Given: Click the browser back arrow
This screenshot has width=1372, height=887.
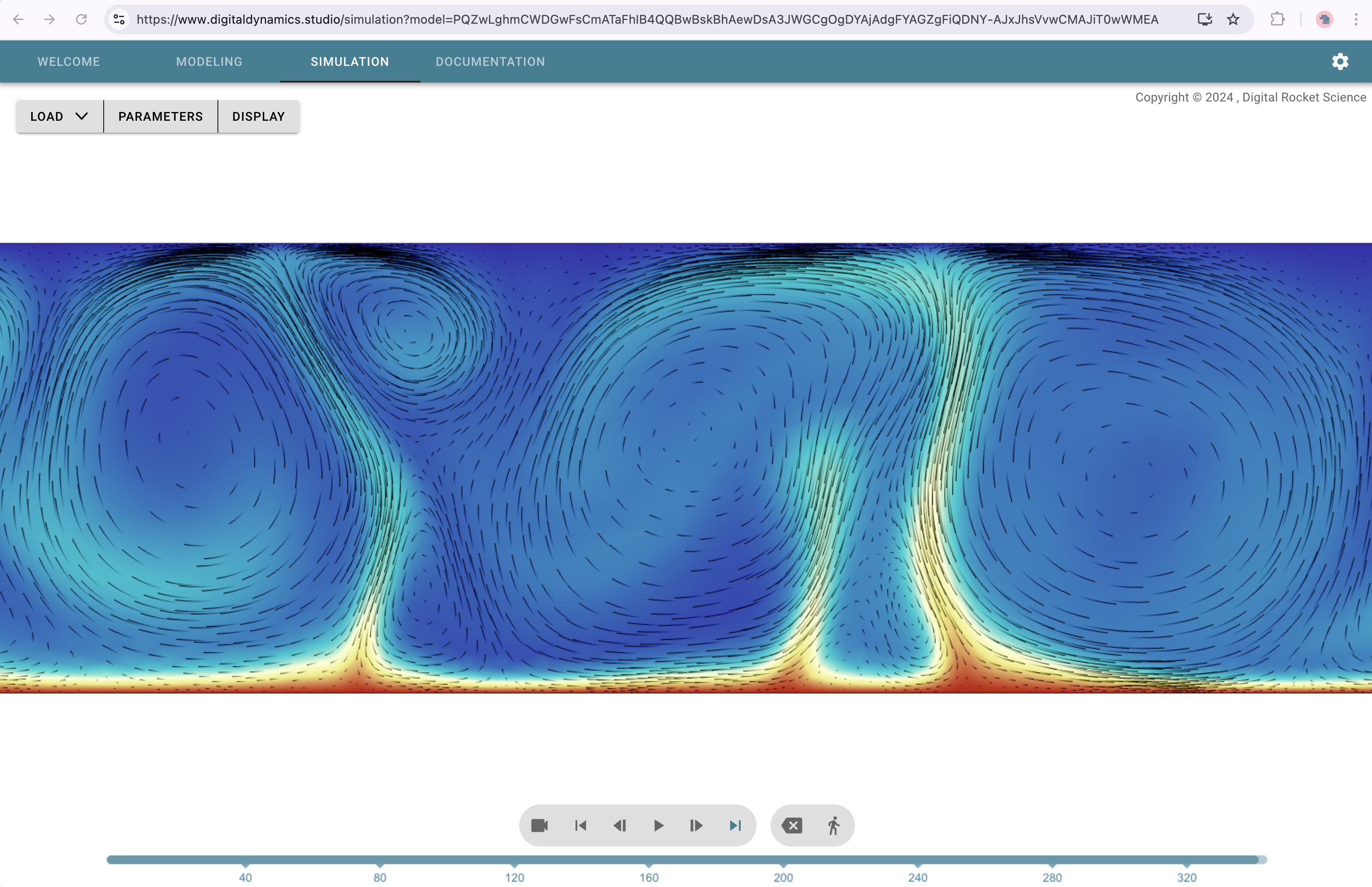Looking at the screenshot, I should (x=18, y=20).
